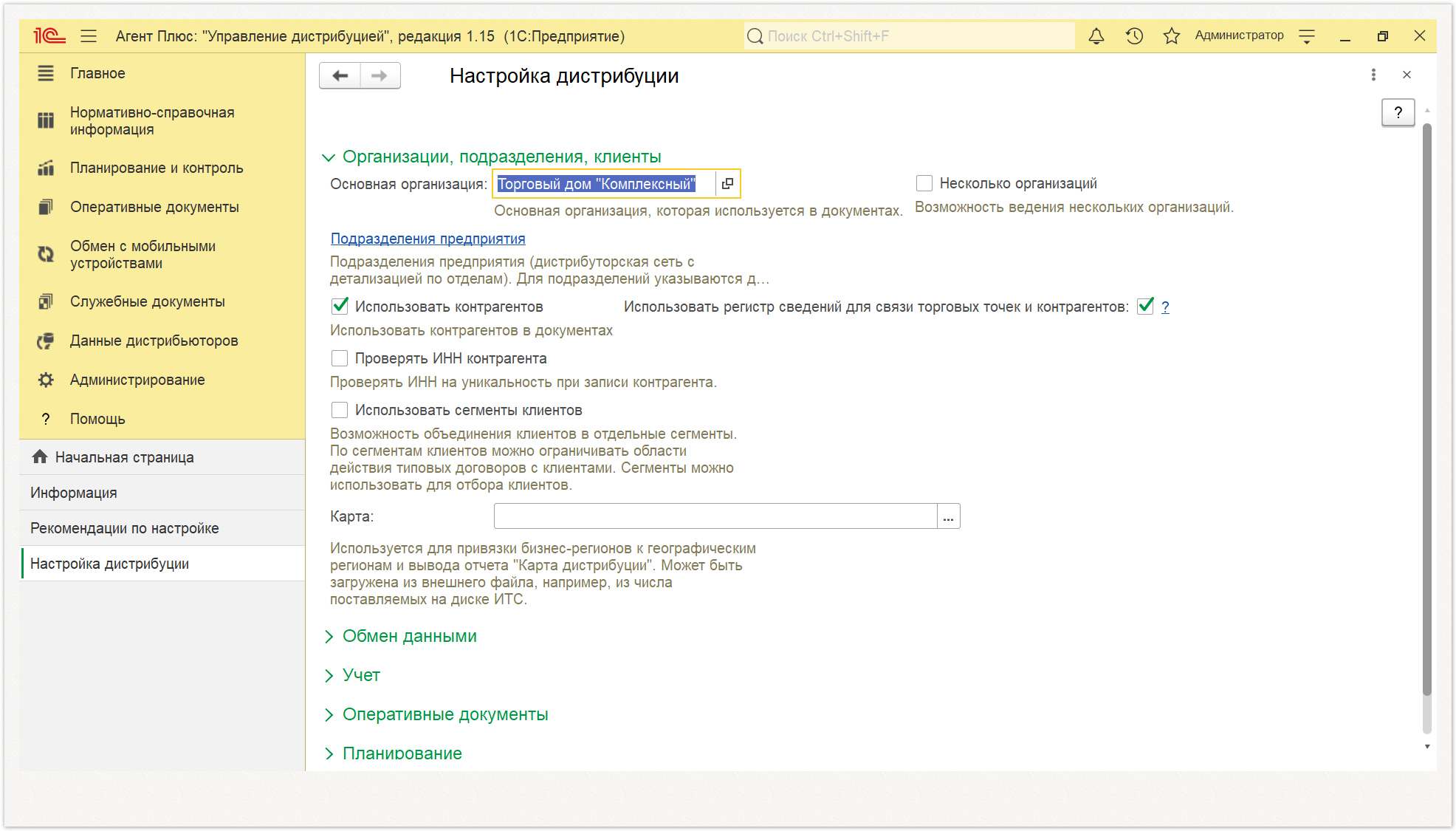Click the question mark hint link

click(1165, 307)
